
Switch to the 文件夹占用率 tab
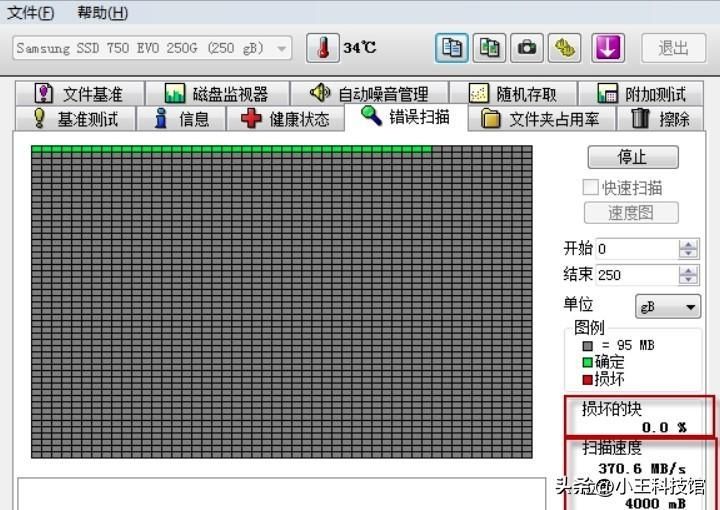(540, 119)
